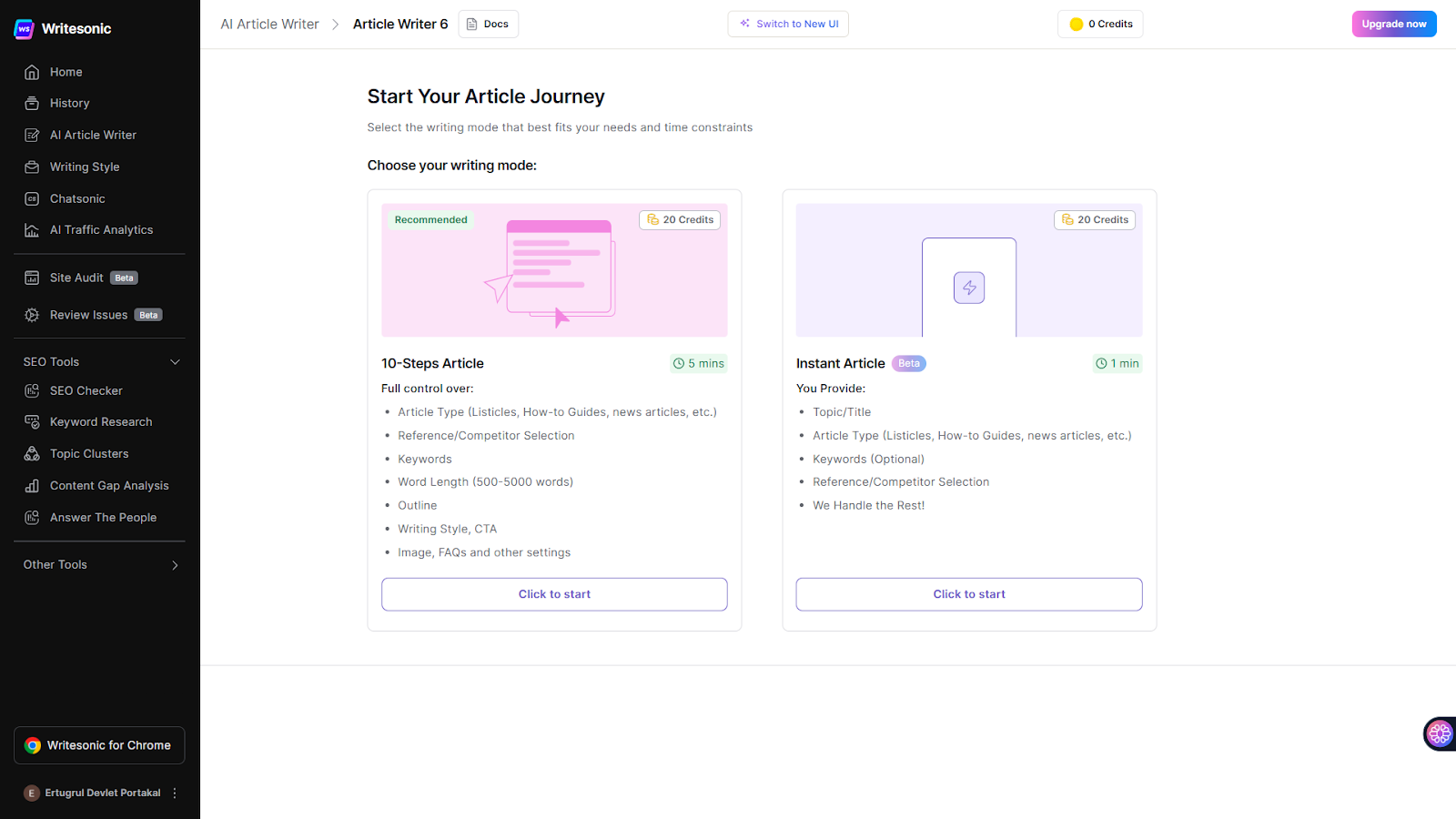This screenshot has height=819, width=1456.
Task: Click the Topic Clusters icon
Action: 32,454
